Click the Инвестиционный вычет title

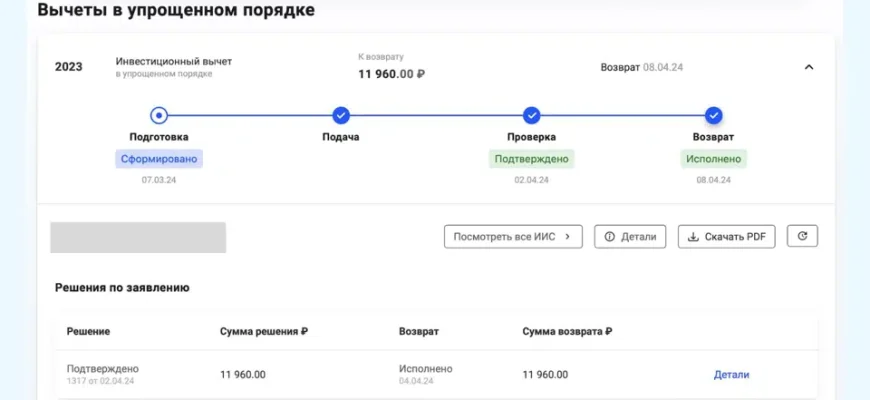click(x=173, y=61)
